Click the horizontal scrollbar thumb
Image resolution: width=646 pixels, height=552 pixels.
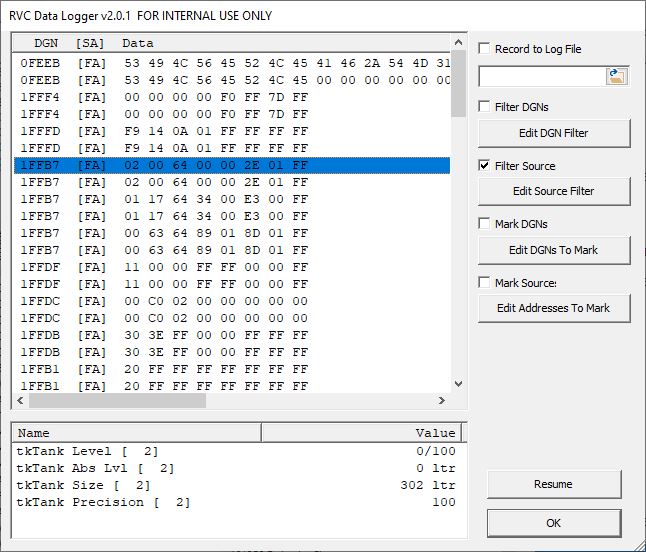pos(117,400)
